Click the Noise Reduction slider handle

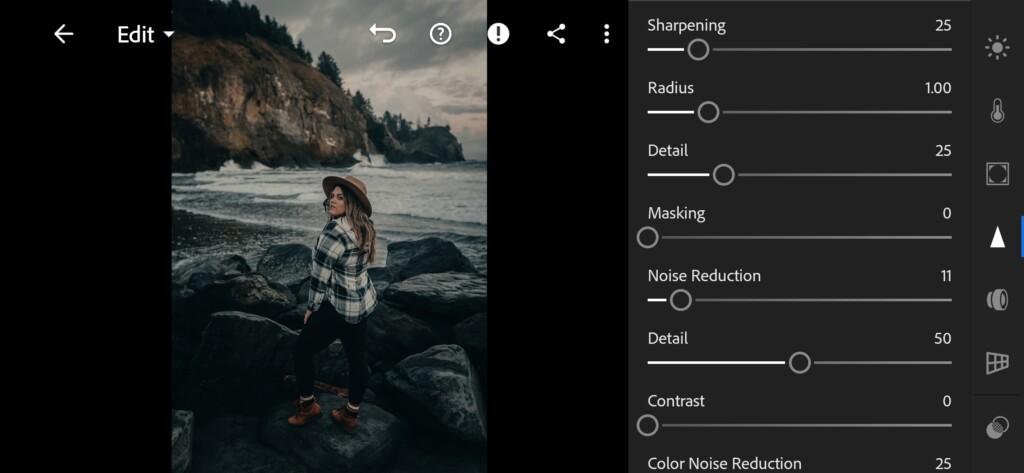(680, 301)
